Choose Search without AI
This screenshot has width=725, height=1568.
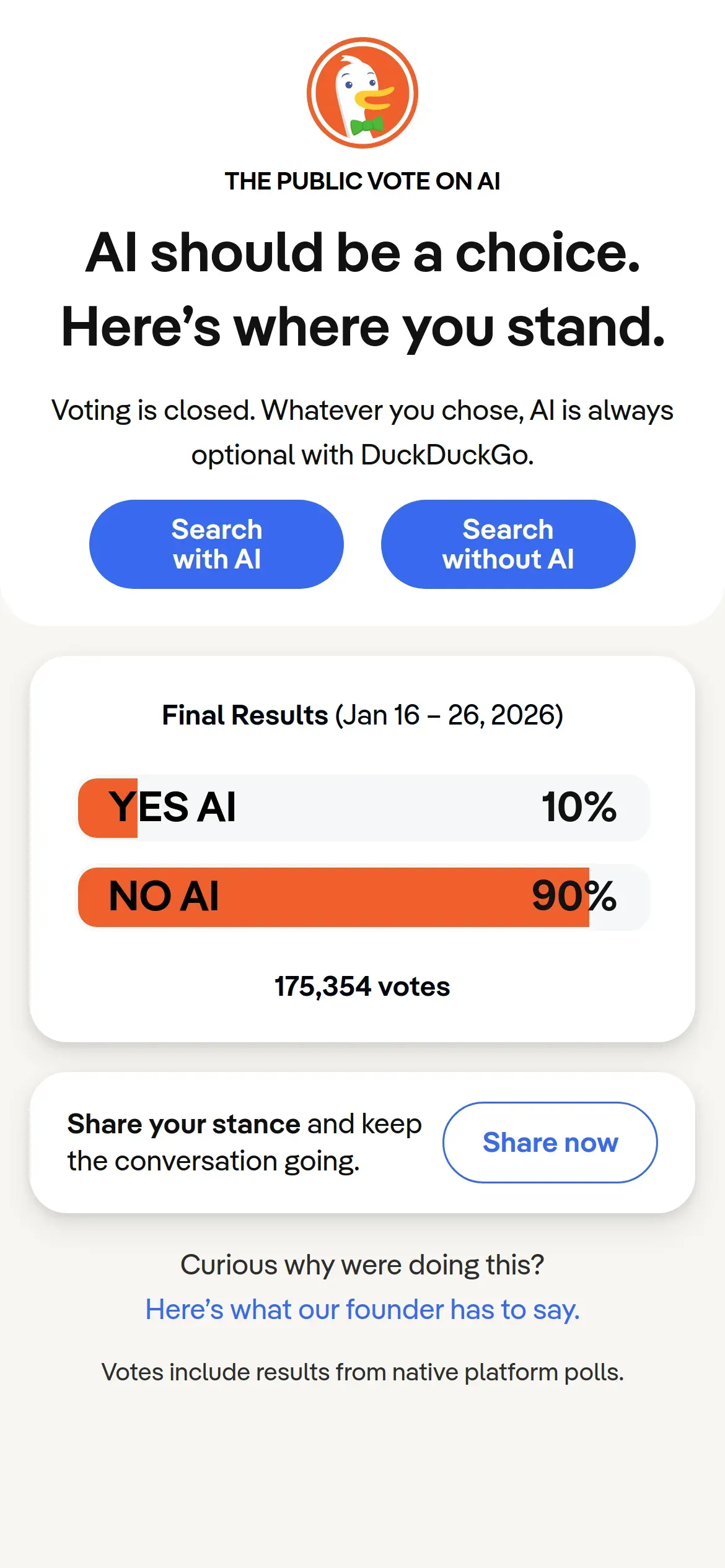click(x=508, y=544)
